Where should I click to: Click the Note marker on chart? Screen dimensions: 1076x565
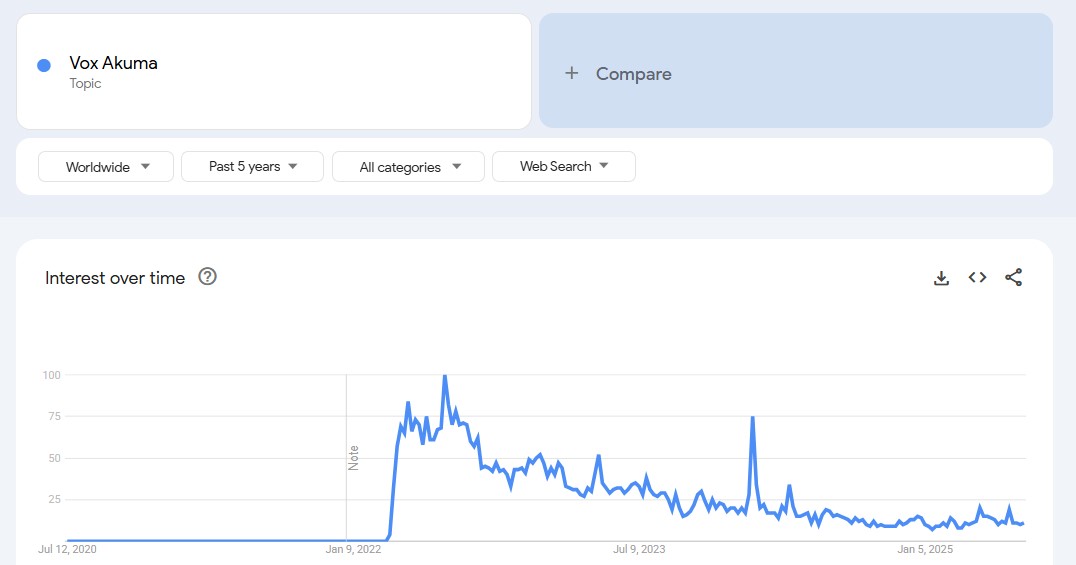[x=353, y=457]
